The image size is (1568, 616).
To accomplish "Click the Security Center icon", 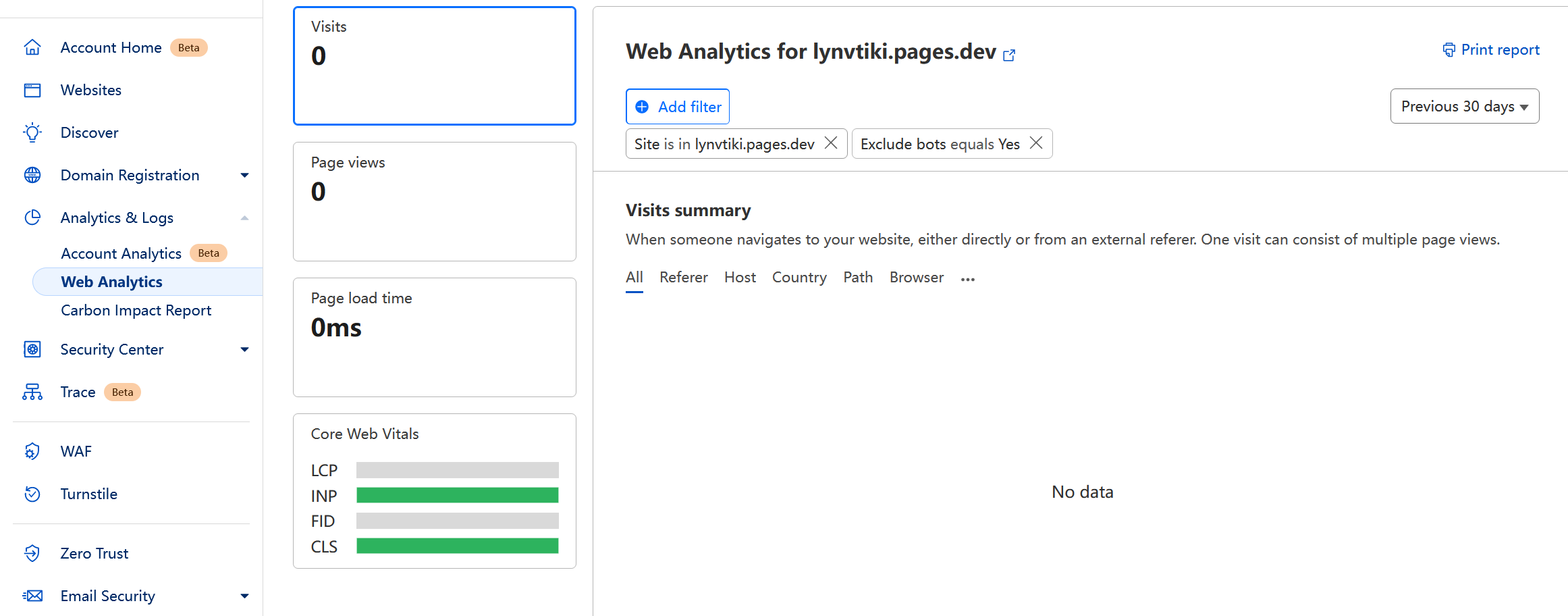I will click(32, 349).
